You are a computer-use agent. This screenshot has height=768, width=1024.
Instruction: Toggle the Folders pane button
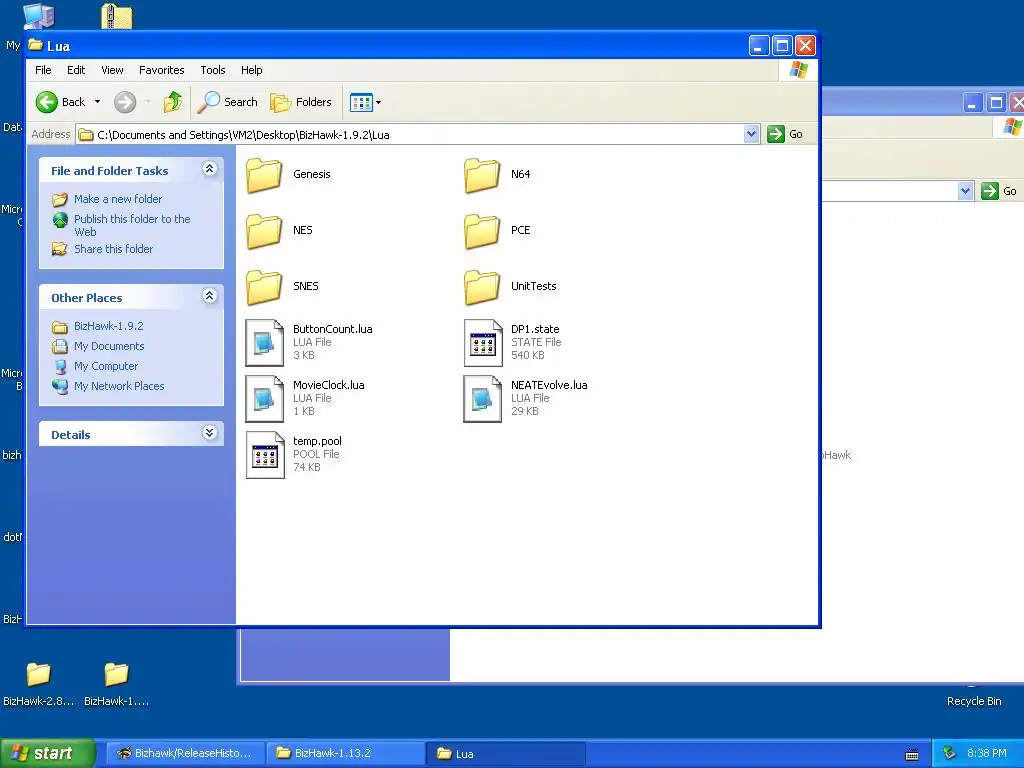coord(301,102)
